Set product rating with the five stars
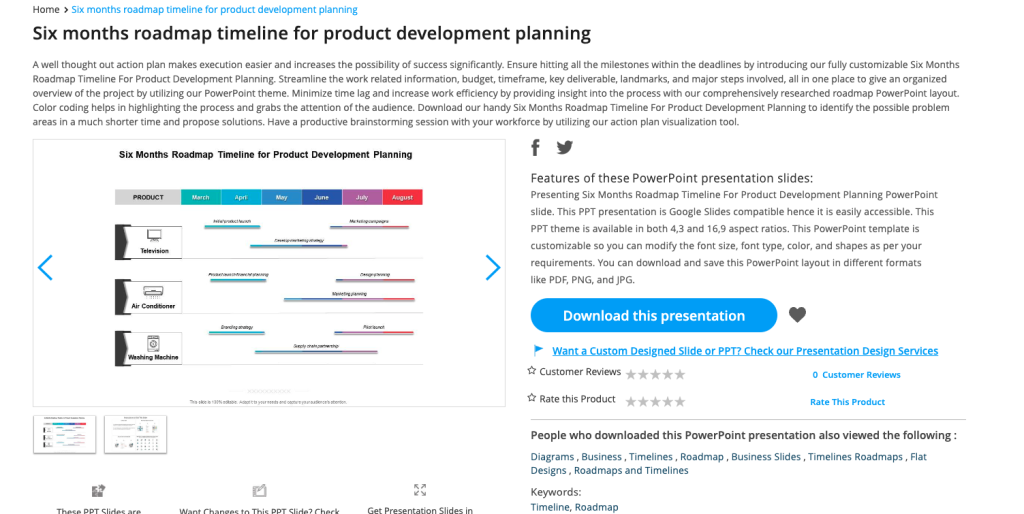This screenshot has height=514, width=1024. [x=656, y=402]
